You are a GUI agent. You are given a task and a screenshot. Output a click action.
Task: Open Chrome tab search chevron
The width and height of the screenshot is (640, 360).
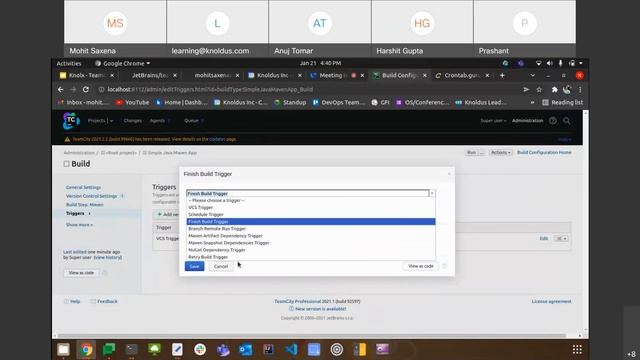point(533,75)
